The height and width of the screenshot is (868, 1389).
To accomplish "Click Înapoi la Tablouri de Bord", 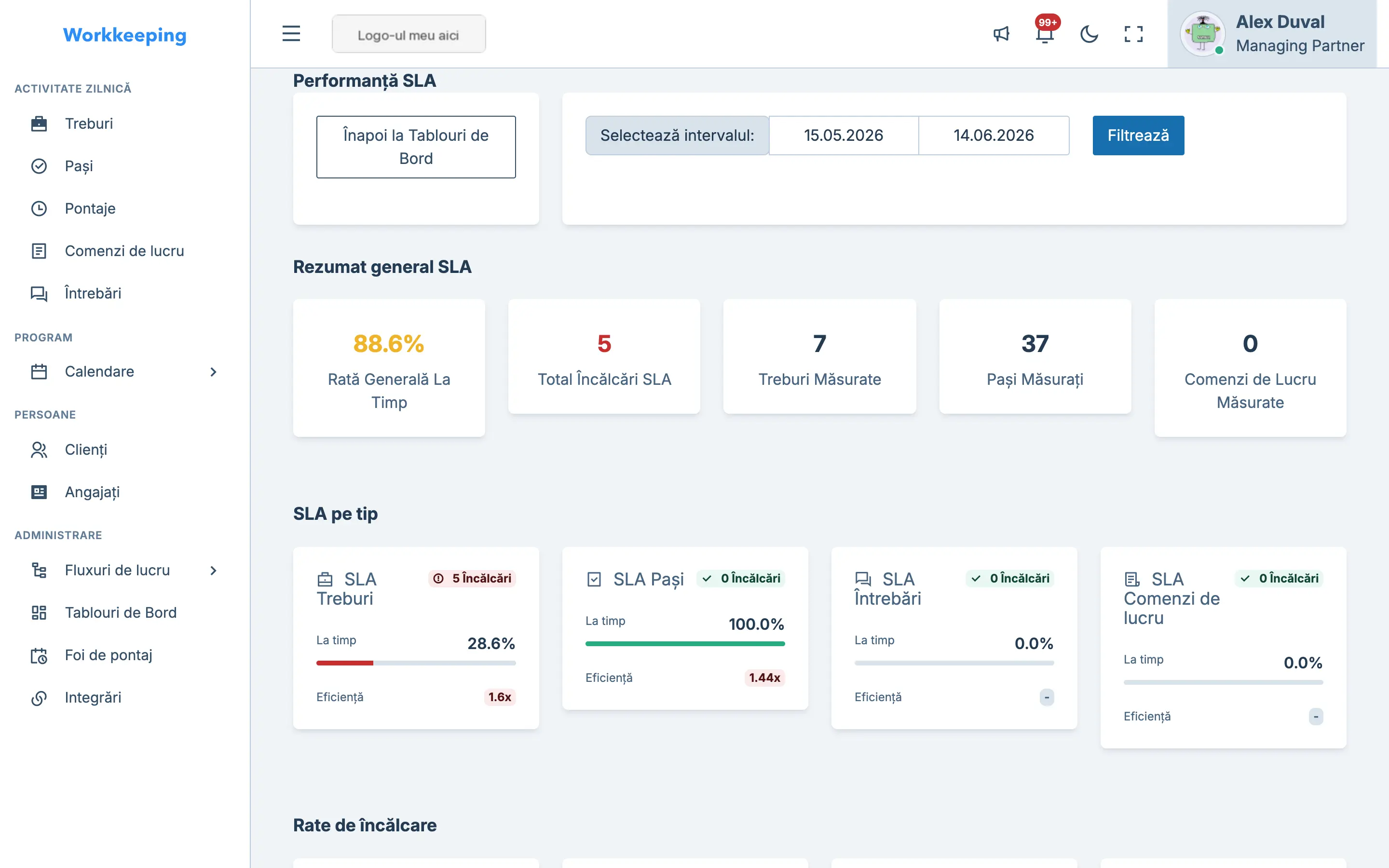I will [416, 147].
